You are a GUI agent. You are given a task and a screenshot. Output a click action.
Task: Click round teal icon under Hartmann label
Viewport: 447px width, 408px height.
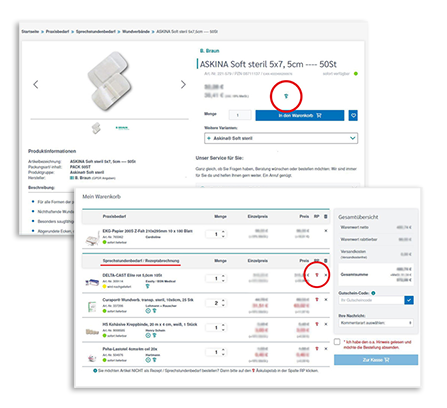pos(148,360)
